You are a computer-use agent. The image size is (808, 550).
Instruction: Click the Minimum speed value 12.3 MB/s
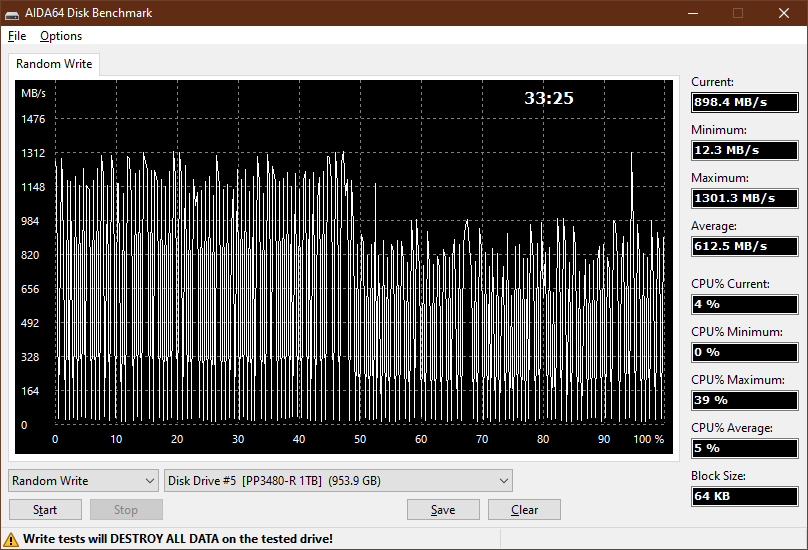[745, 150]
